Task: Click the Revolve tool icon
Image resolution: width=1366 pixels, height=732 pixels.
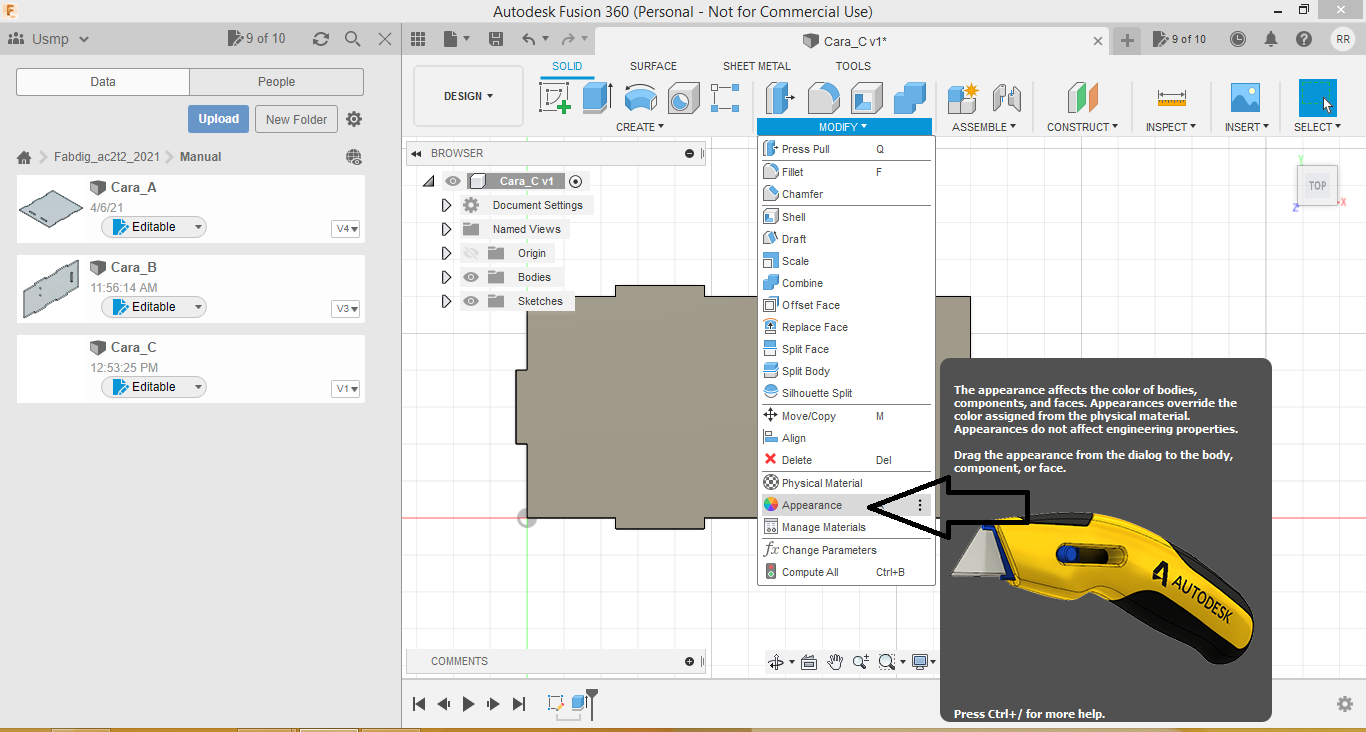Action: (x=640, y=98)
